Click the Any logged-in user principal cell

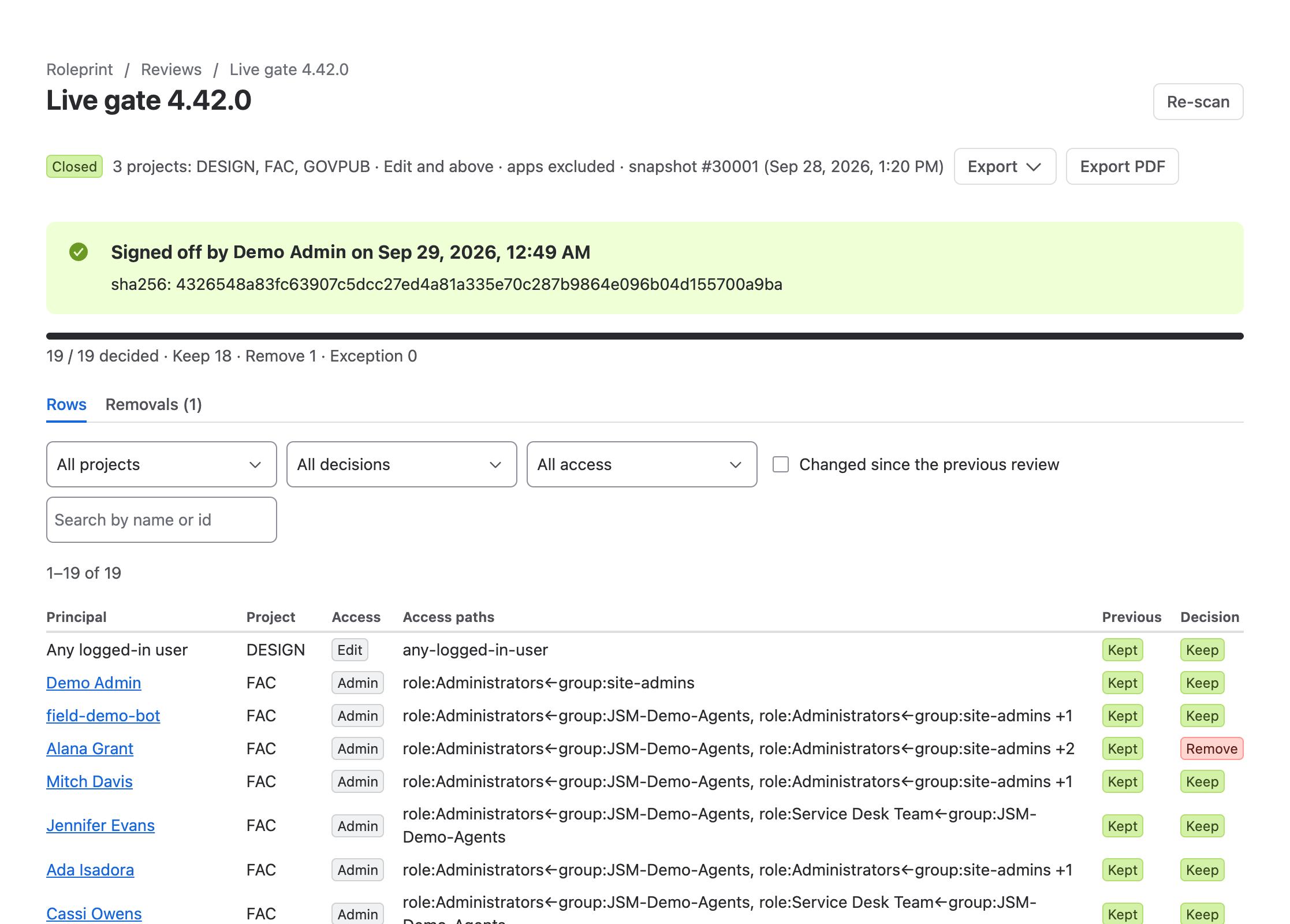pyautogui.click(x=117, y=650)
